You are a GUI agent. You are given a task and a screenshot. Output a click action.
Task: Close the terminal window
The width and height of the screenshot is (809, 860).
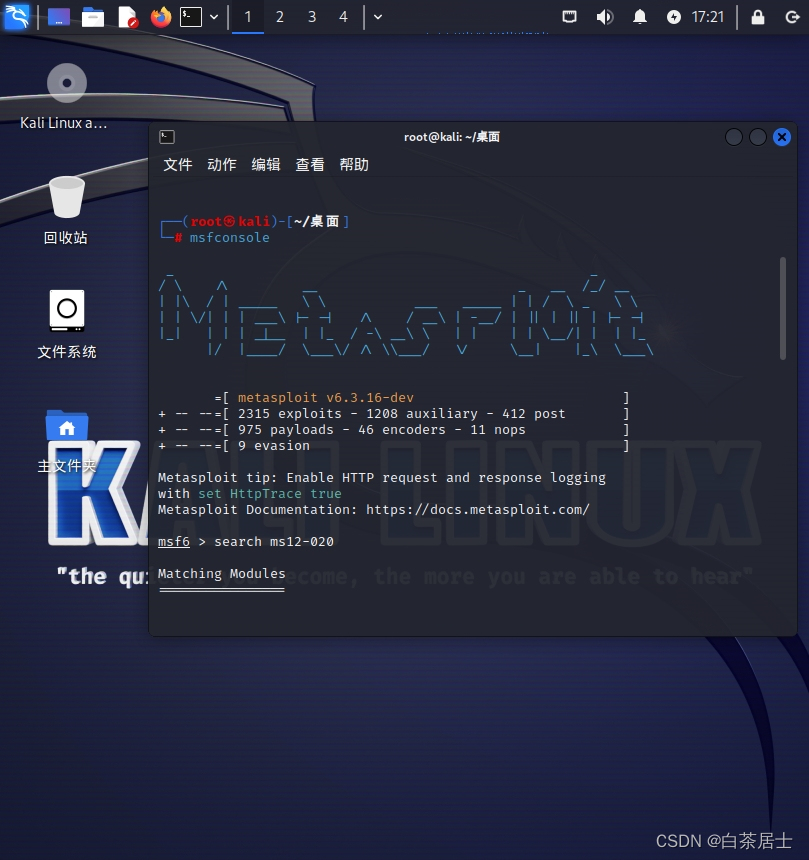point(782,137)
